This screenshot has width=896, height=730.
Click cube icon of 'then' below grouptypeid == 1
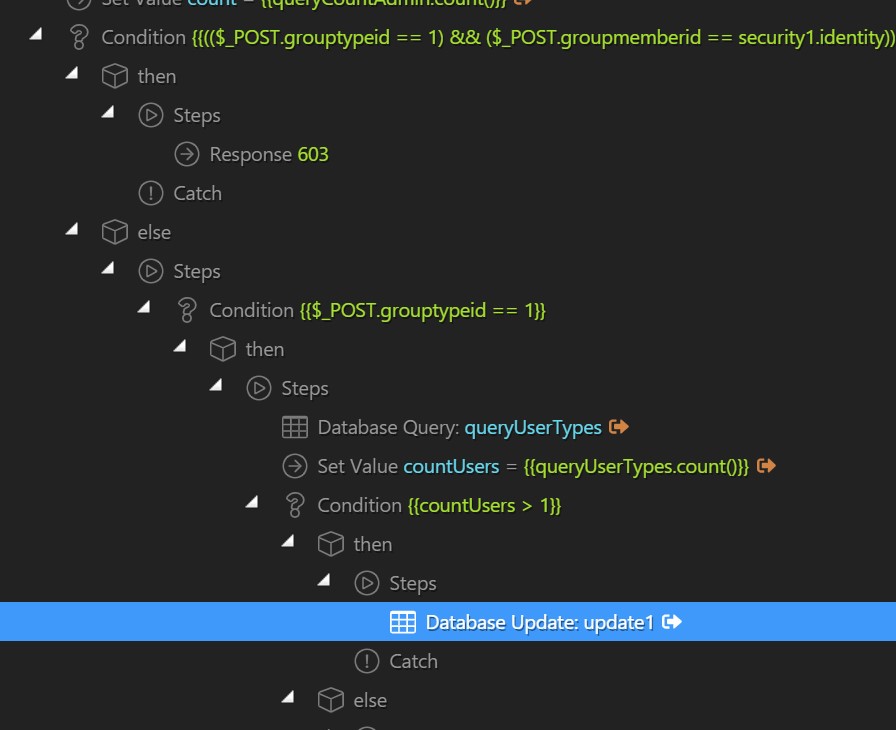(x=223, y=349)
